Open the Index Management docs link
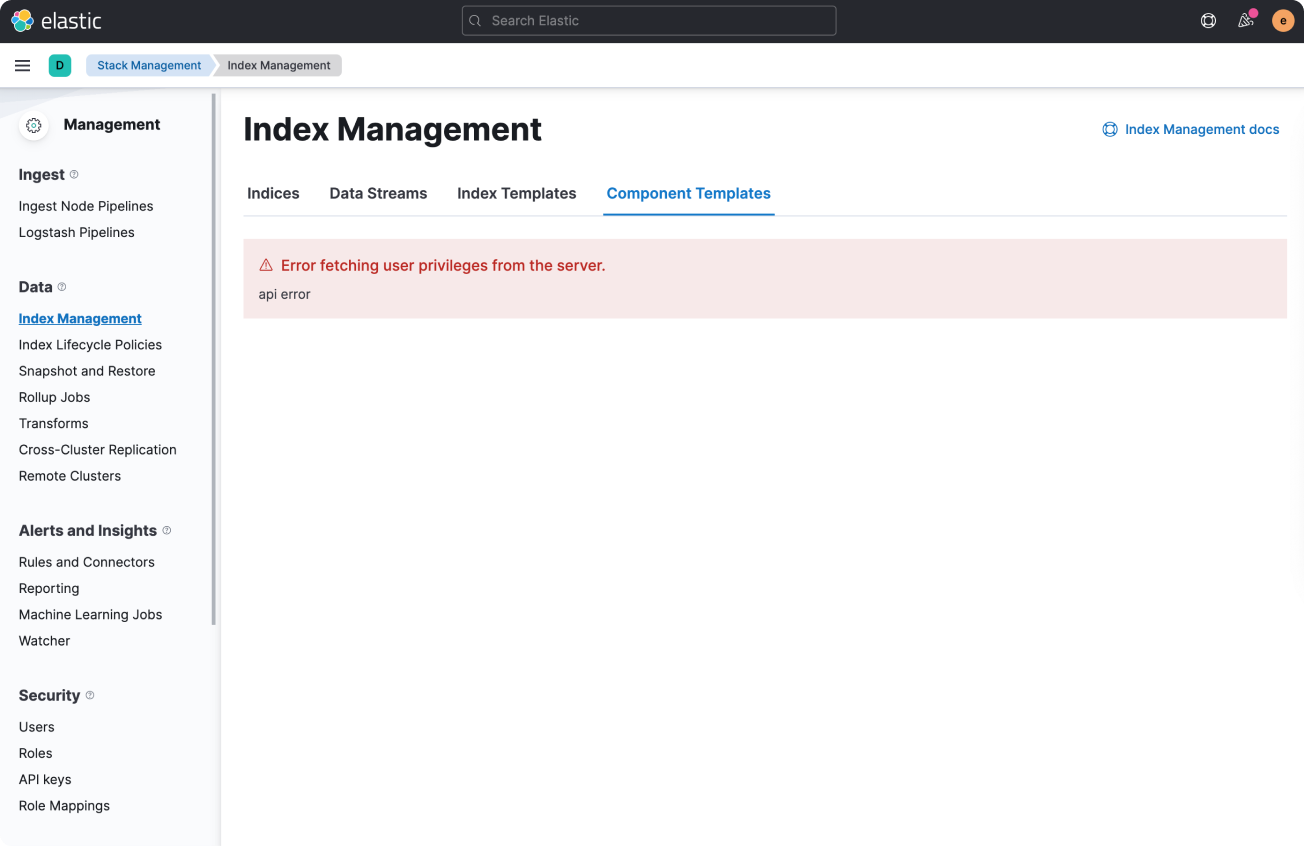The image size is (1304, 846). pyautogui.click(x=1191, y=129)
